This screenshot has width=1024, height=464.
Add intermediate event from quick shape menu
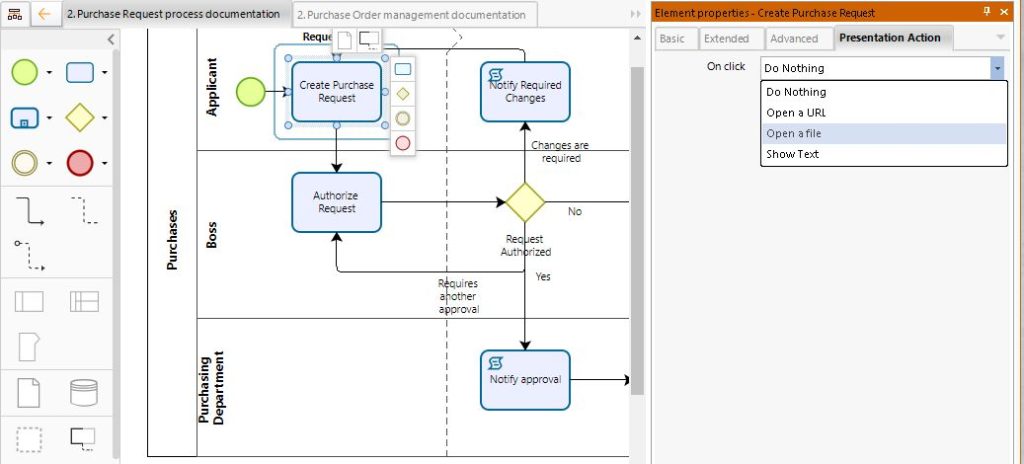pos(402,118)
